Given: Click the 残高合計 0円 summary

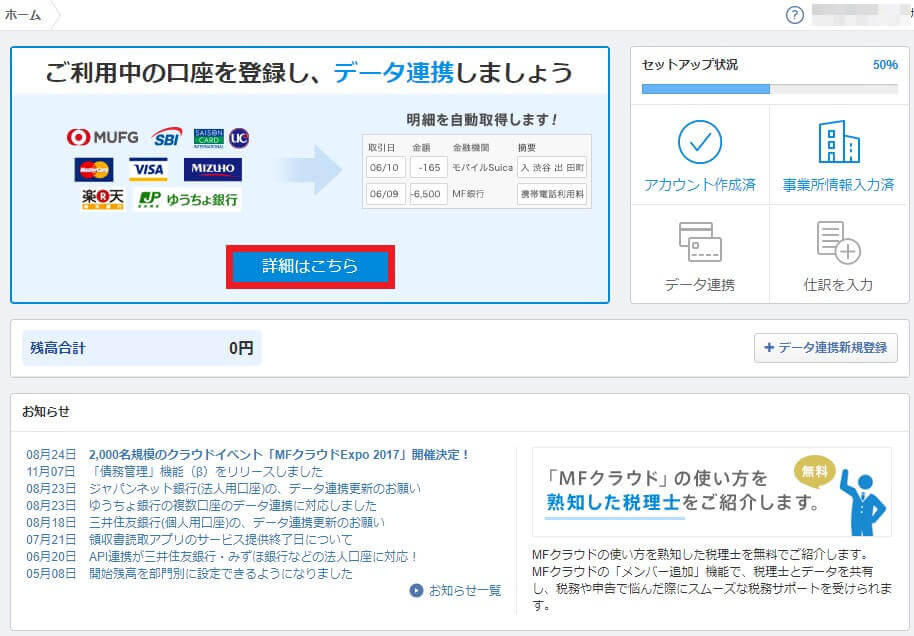Looking at the screenshot, I should click(x=142, y=348).
